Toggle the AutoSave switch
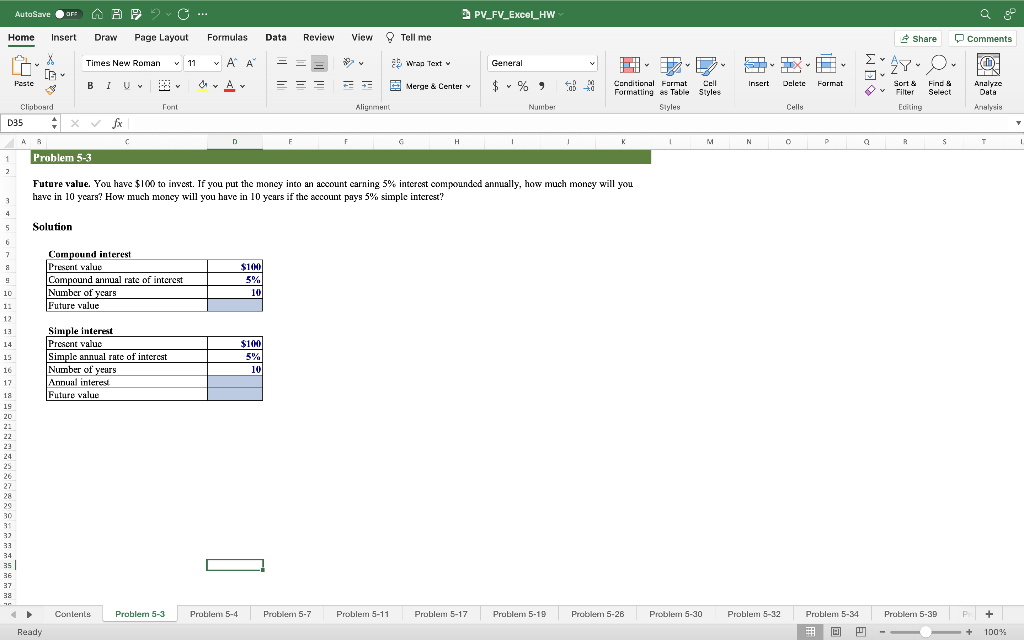Screen dimensions: 1024x640 [x=69, y=14]
